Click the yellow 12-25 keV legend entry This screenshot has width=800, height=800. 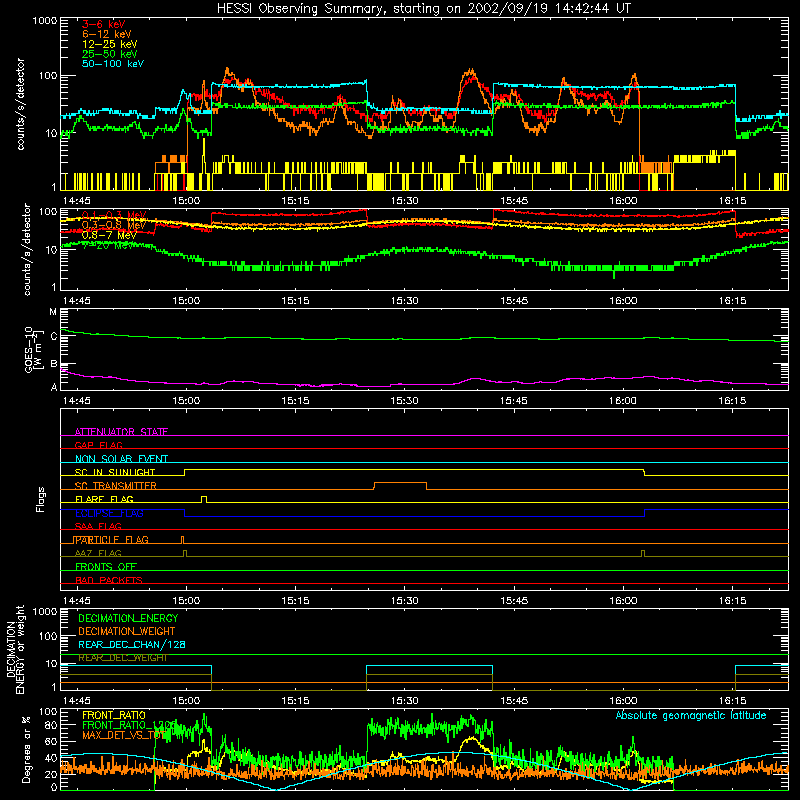point(109,44)
